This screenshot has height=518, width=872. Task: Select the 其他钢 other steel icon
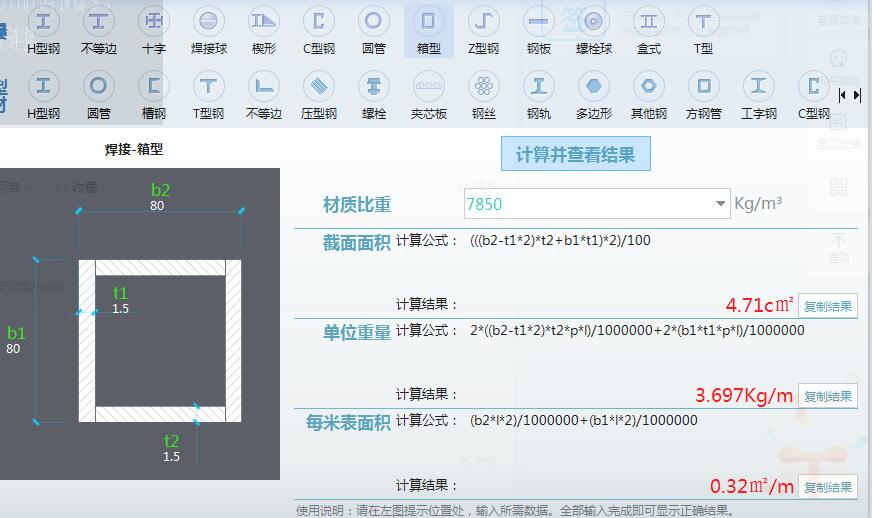648,97
